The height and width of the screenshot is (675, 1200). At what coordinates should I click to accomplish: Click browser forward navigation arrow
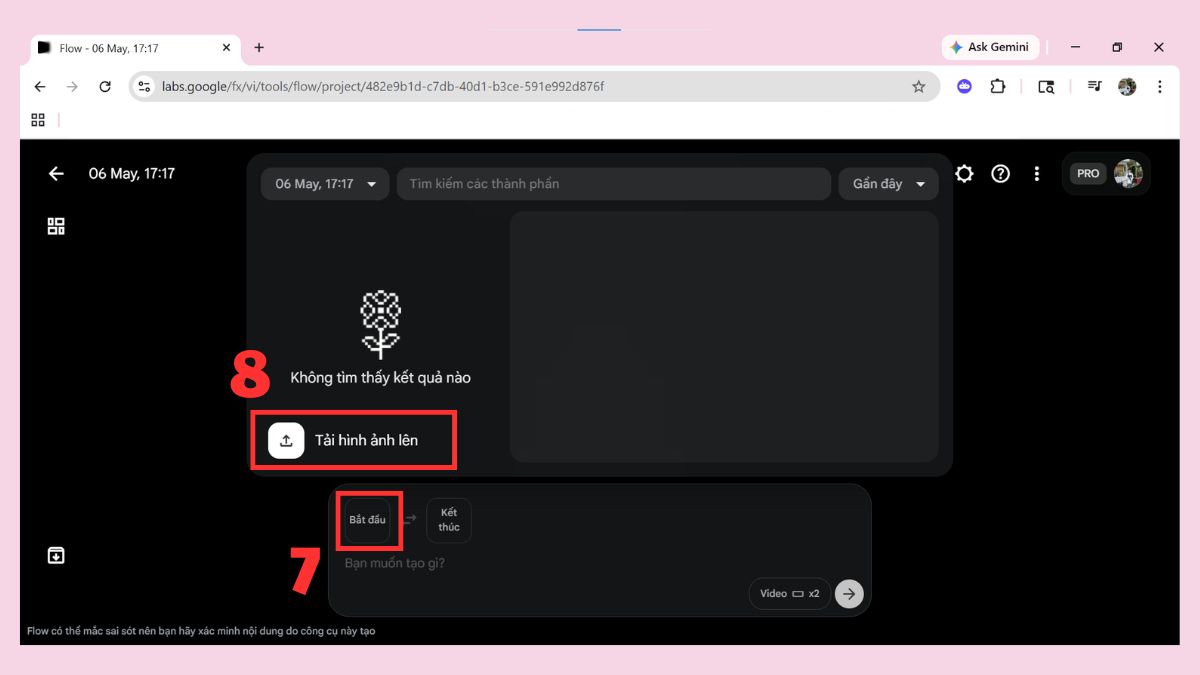pos(72,87)
